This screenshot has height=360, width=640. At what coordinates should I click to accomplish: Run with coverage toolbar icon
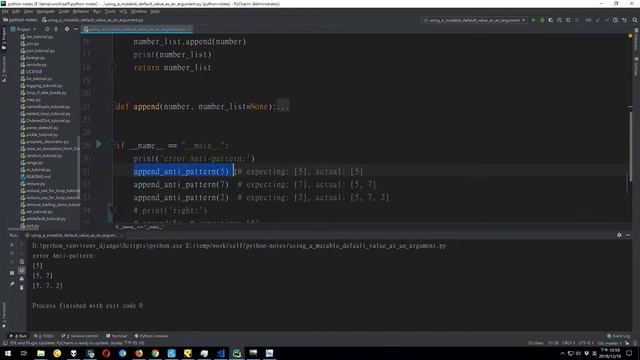551,20
